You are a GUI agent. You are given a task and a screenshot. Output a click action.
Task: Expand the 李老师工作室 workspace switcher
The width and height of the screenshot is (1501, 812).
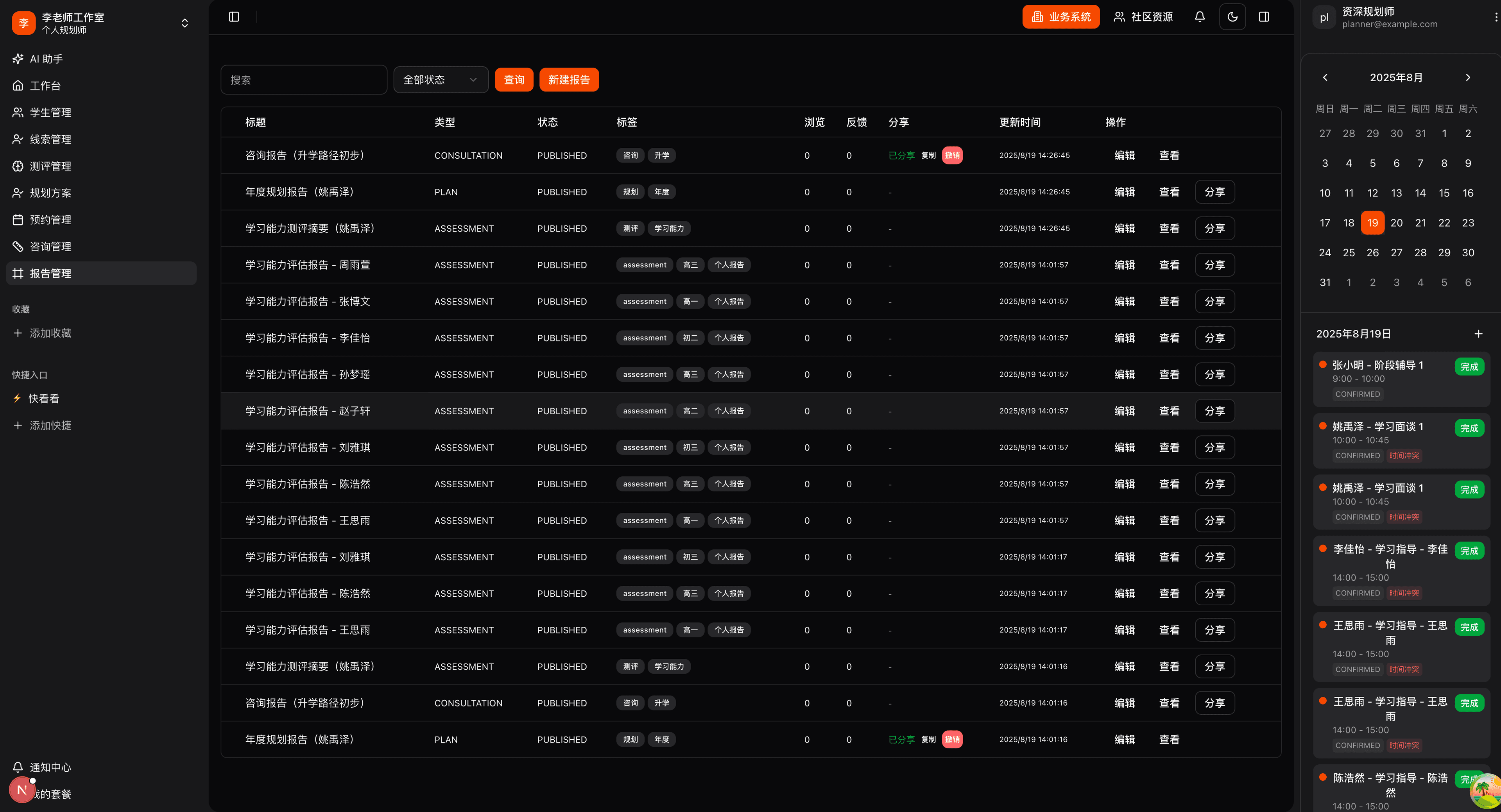pyautogui.click(x=184, y=23)
